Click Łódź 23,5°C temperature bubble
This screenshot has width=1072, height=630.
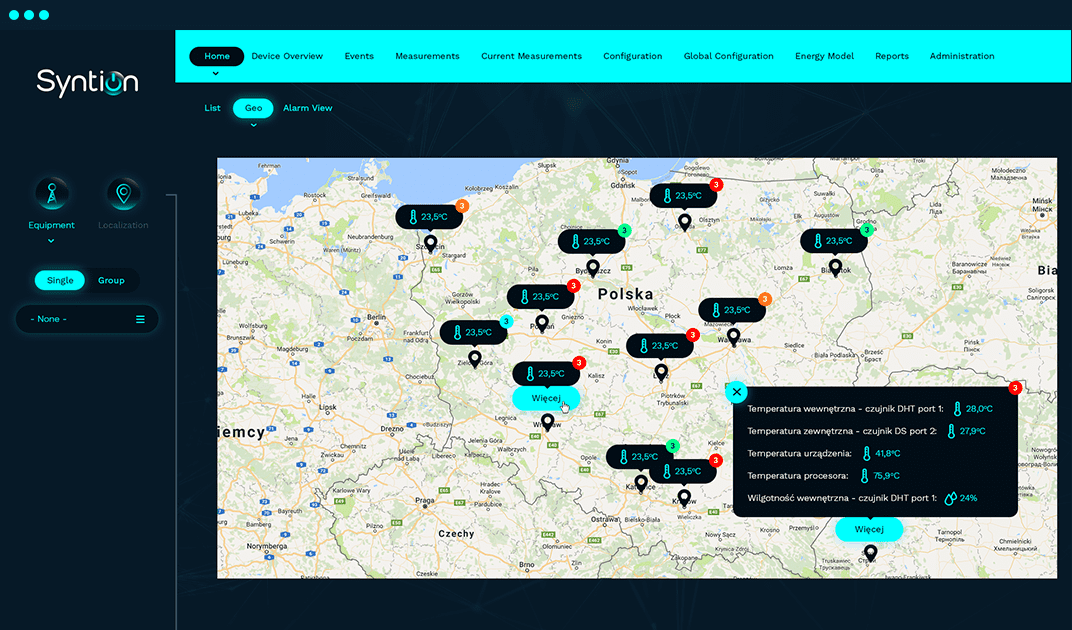(660, 345)
